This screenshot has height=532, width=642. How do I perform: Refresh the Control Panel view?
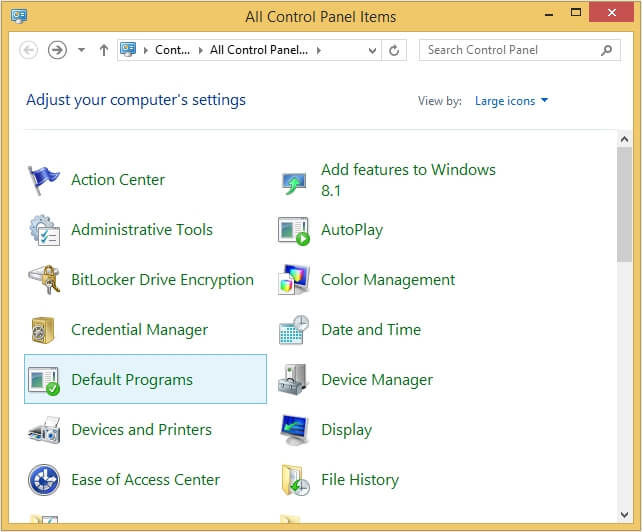(x=394, y=50)
